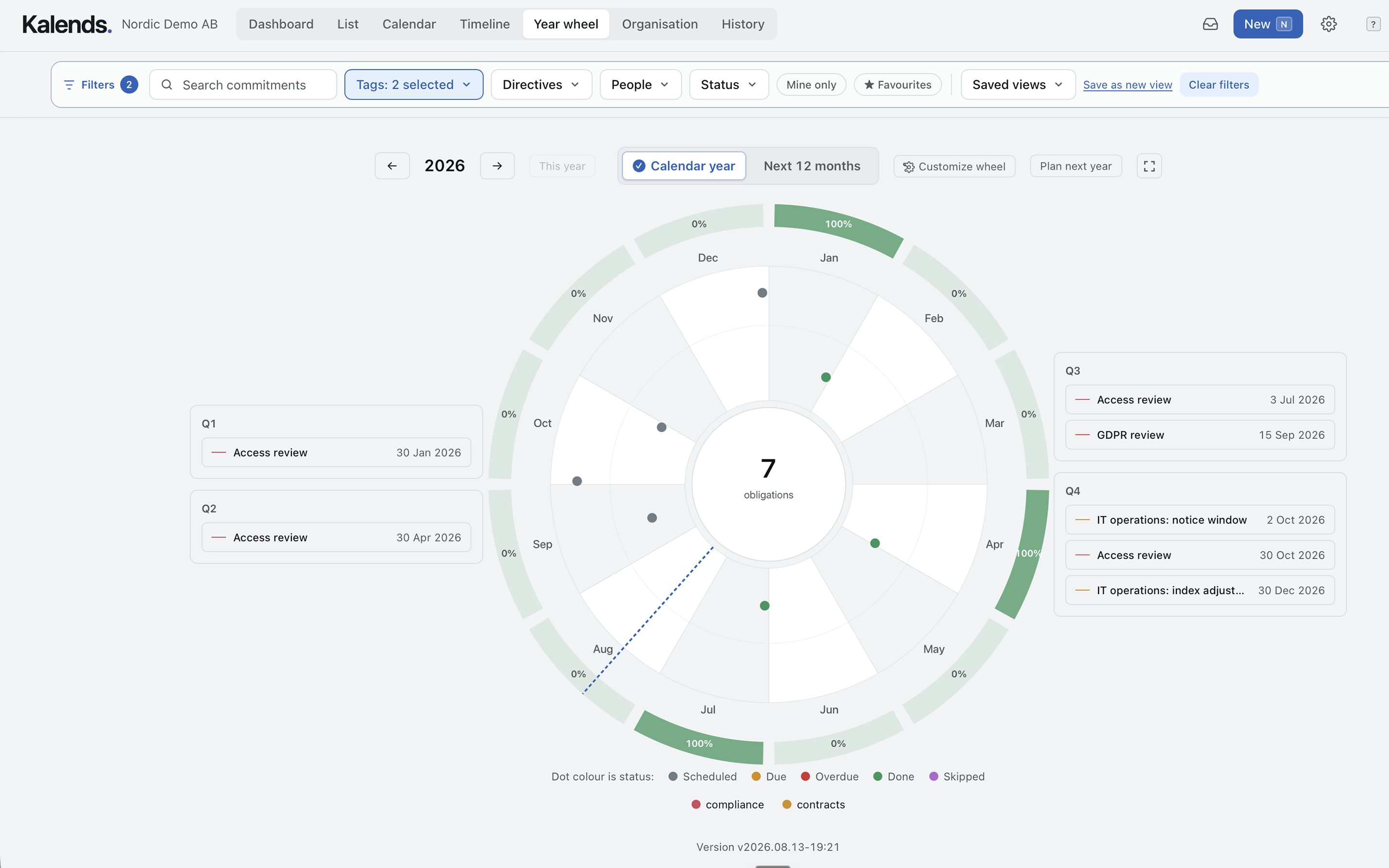
Task: Go to previous year with left arrow
Action: 392,166
